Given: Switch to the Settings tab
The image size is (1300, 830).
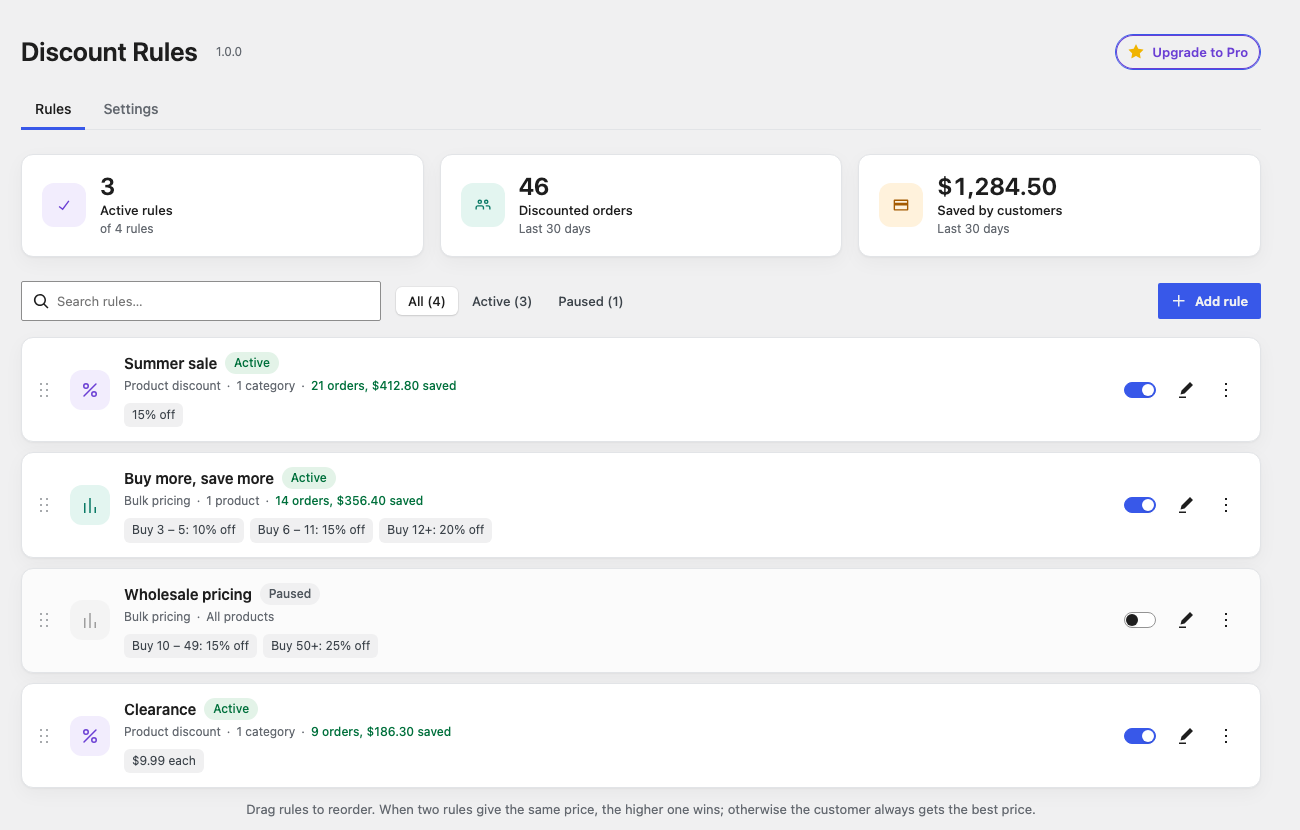Looking at the screenshot, I should (131, 109).
